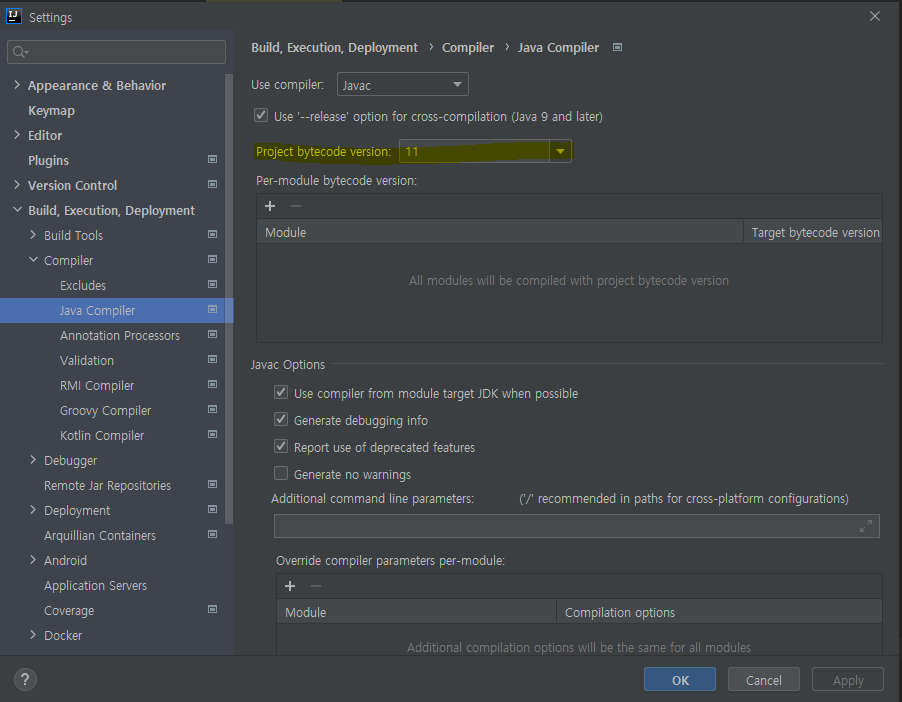Uncheck Report use of deprecated features

pyautogui.click(x=281, y=447)
